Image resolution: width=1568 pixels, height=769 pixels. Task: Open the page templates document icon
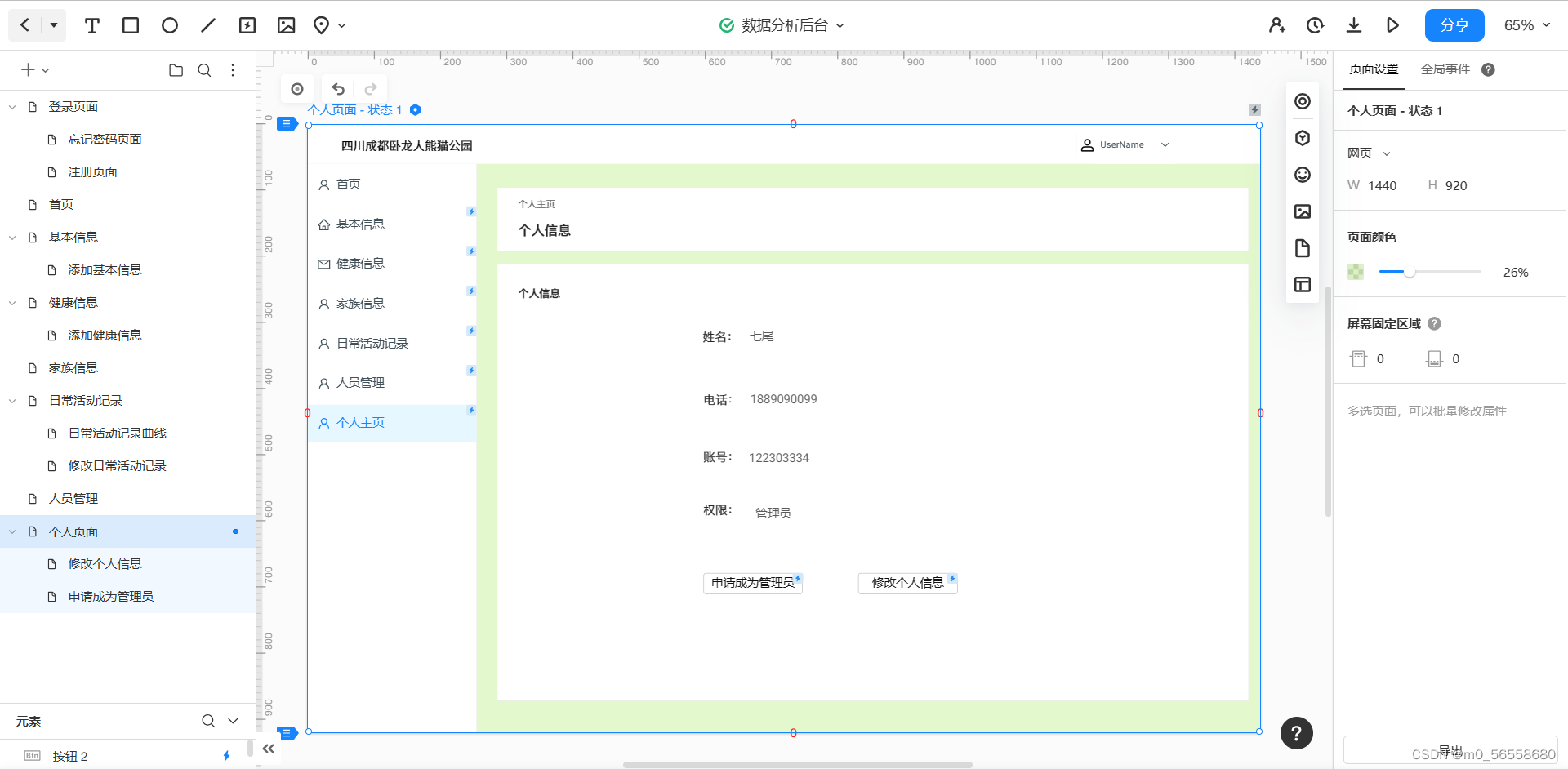[x=1303, y=248]
